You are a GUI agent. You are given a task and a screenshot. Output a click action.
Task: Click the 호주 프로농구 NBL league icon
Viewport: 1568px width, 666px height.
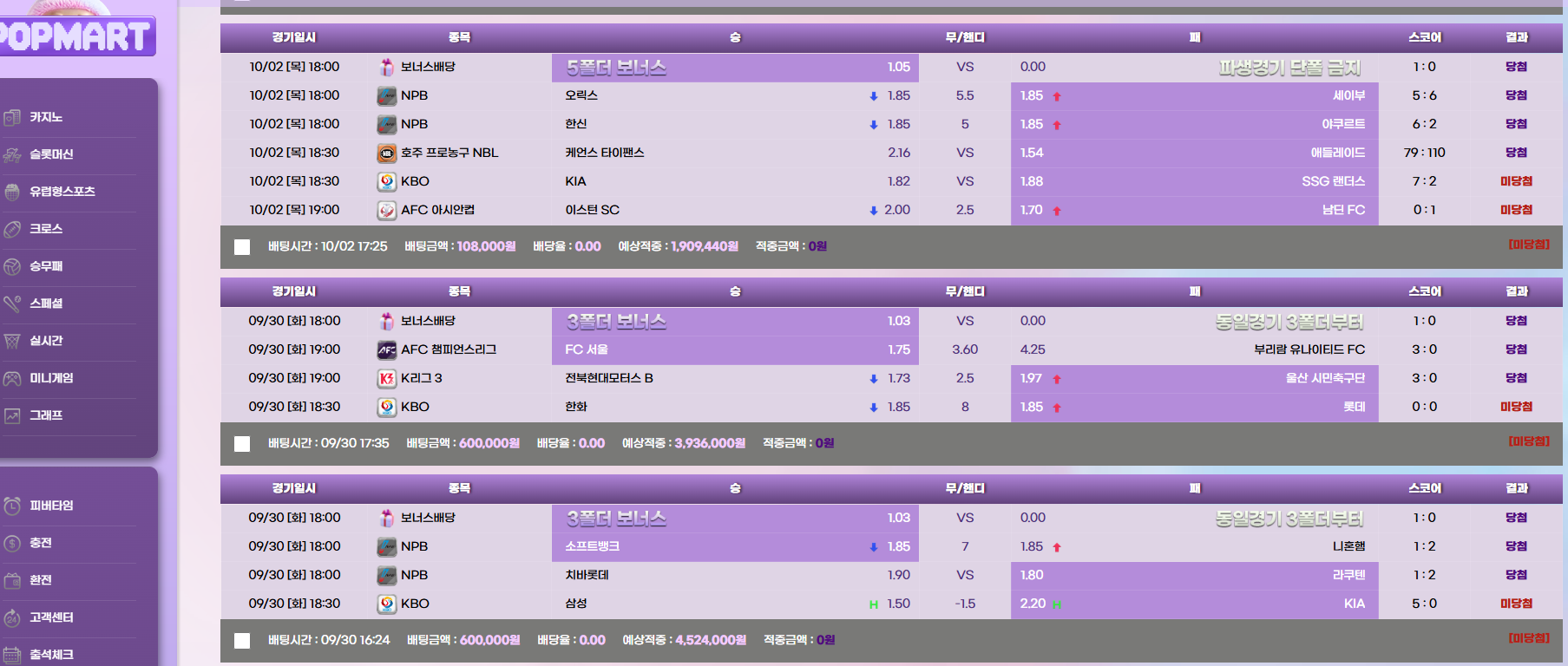tap(387, 153)
